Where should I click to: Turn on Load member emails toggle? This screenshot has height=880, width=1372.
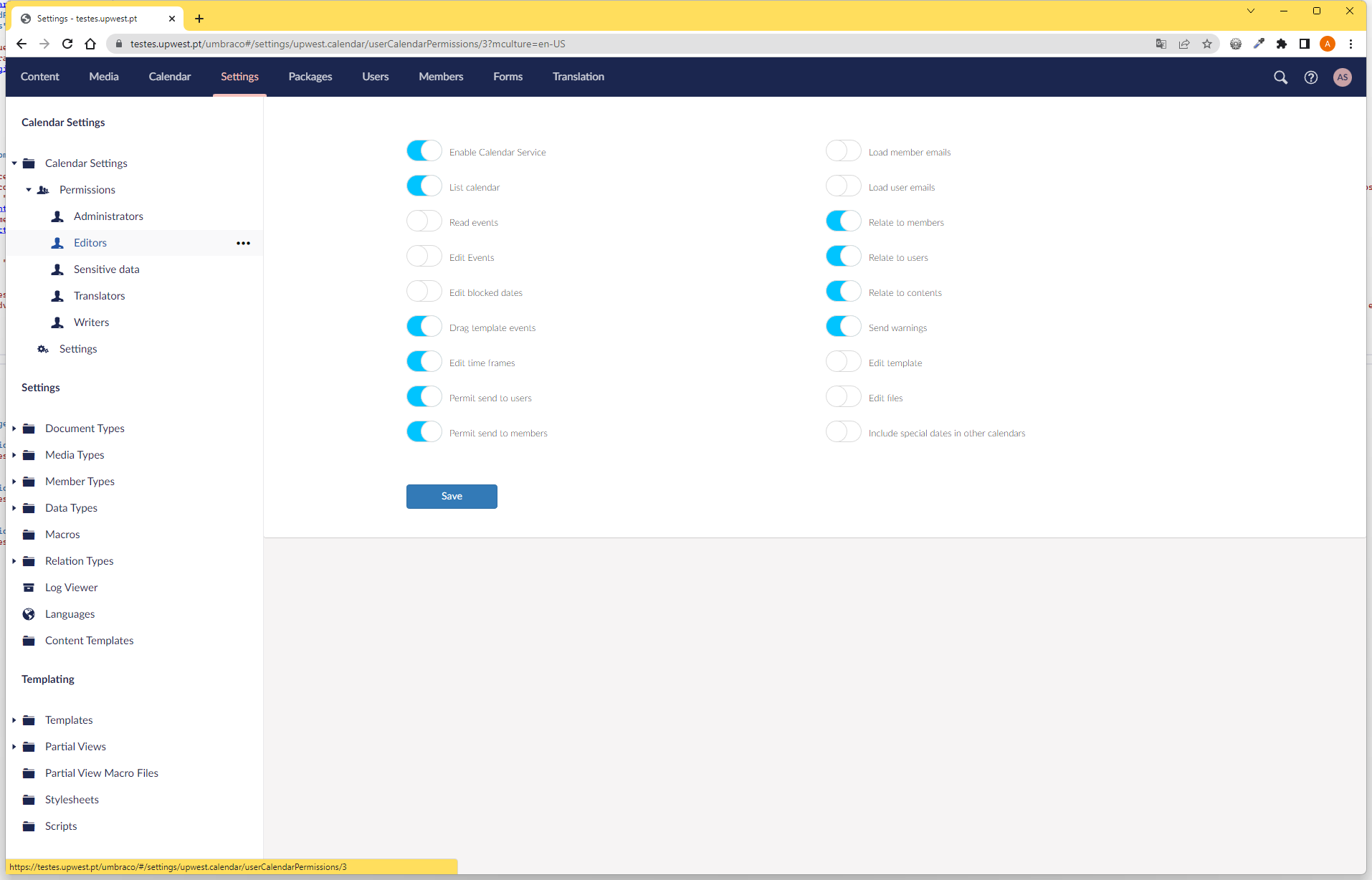pos(843,151)
